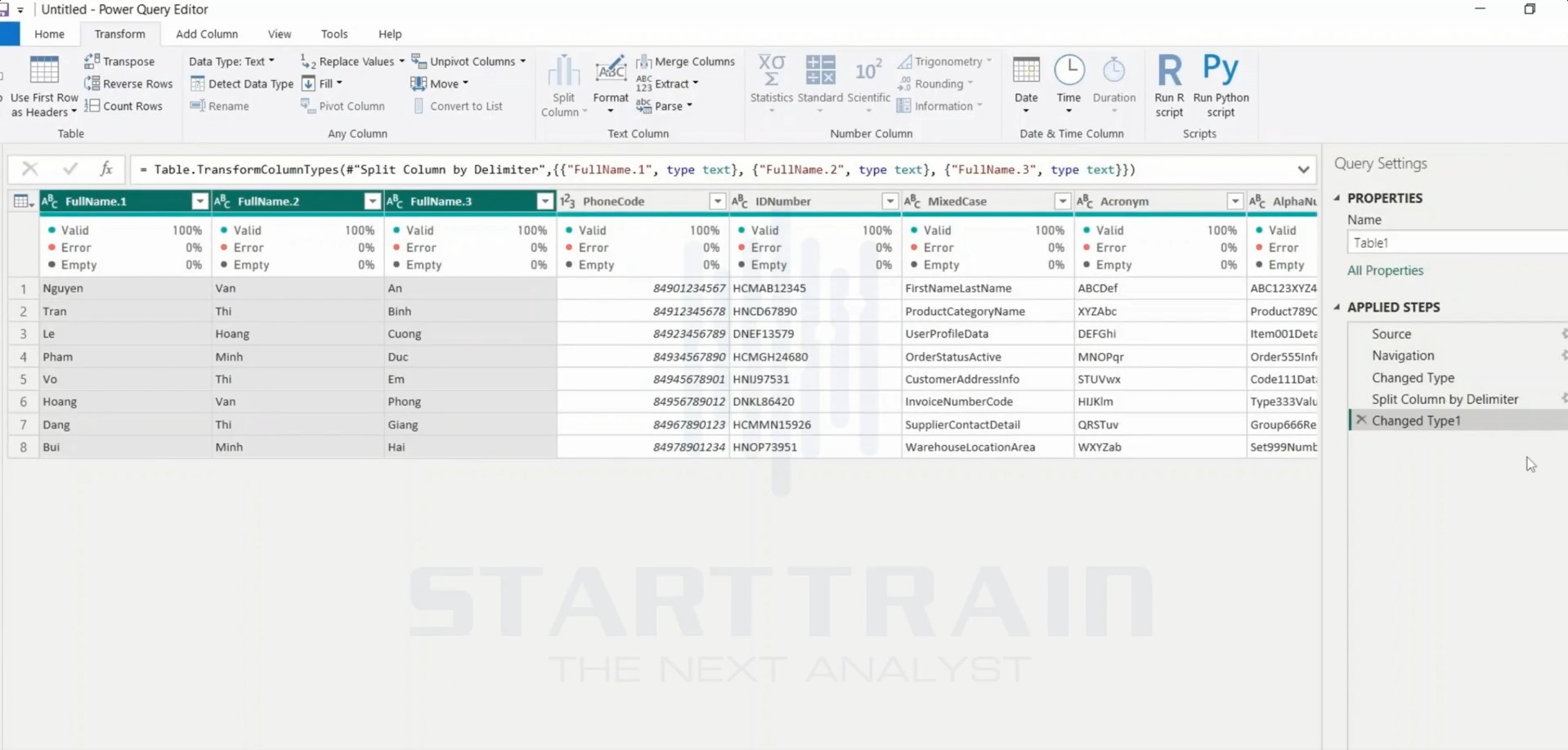Open the Time column tool

tap(1068, 84)
